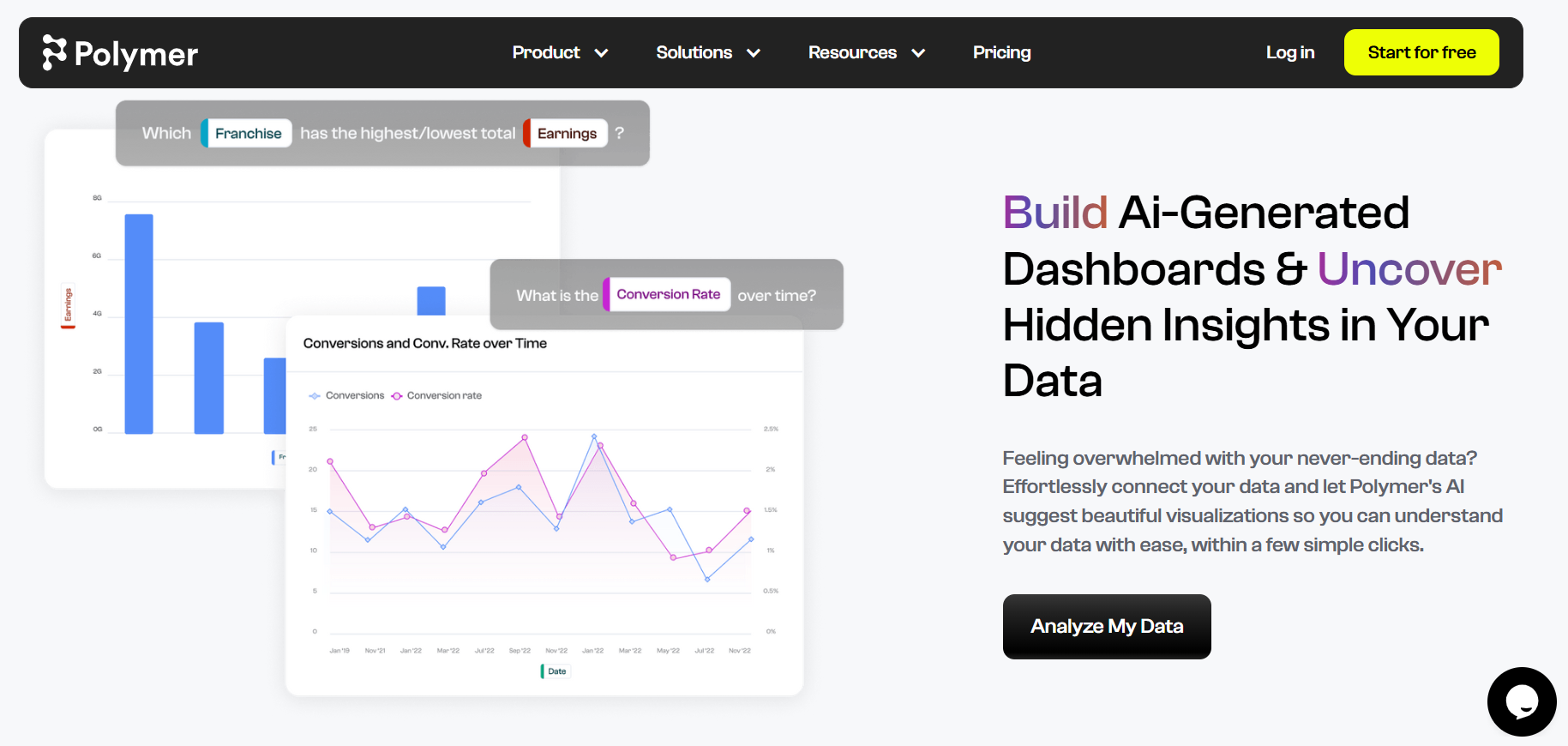Click the Conversions and Conv. Rate over Time title
This screenshot has width=1568, height=746.
coord(424,343)
